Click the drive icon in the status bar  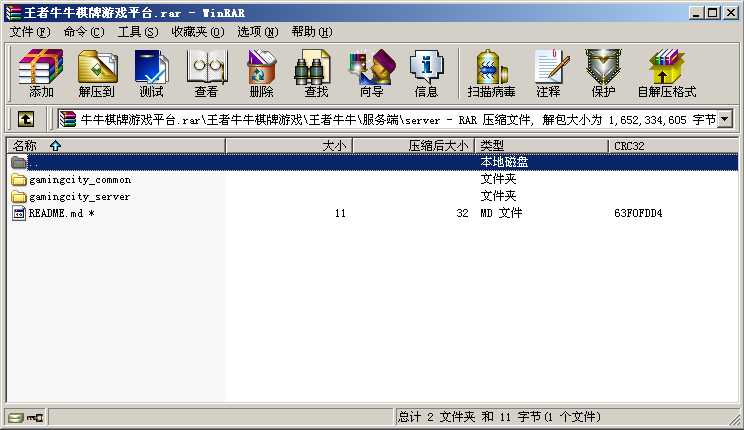[x=16, y=418]
